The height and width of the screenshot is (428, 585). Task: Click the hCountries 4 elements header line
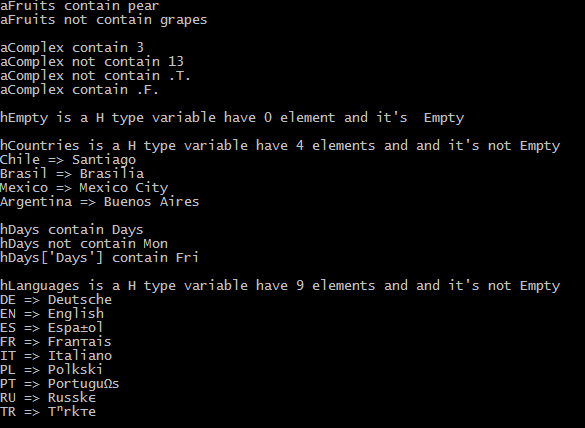tap(280, 146)
